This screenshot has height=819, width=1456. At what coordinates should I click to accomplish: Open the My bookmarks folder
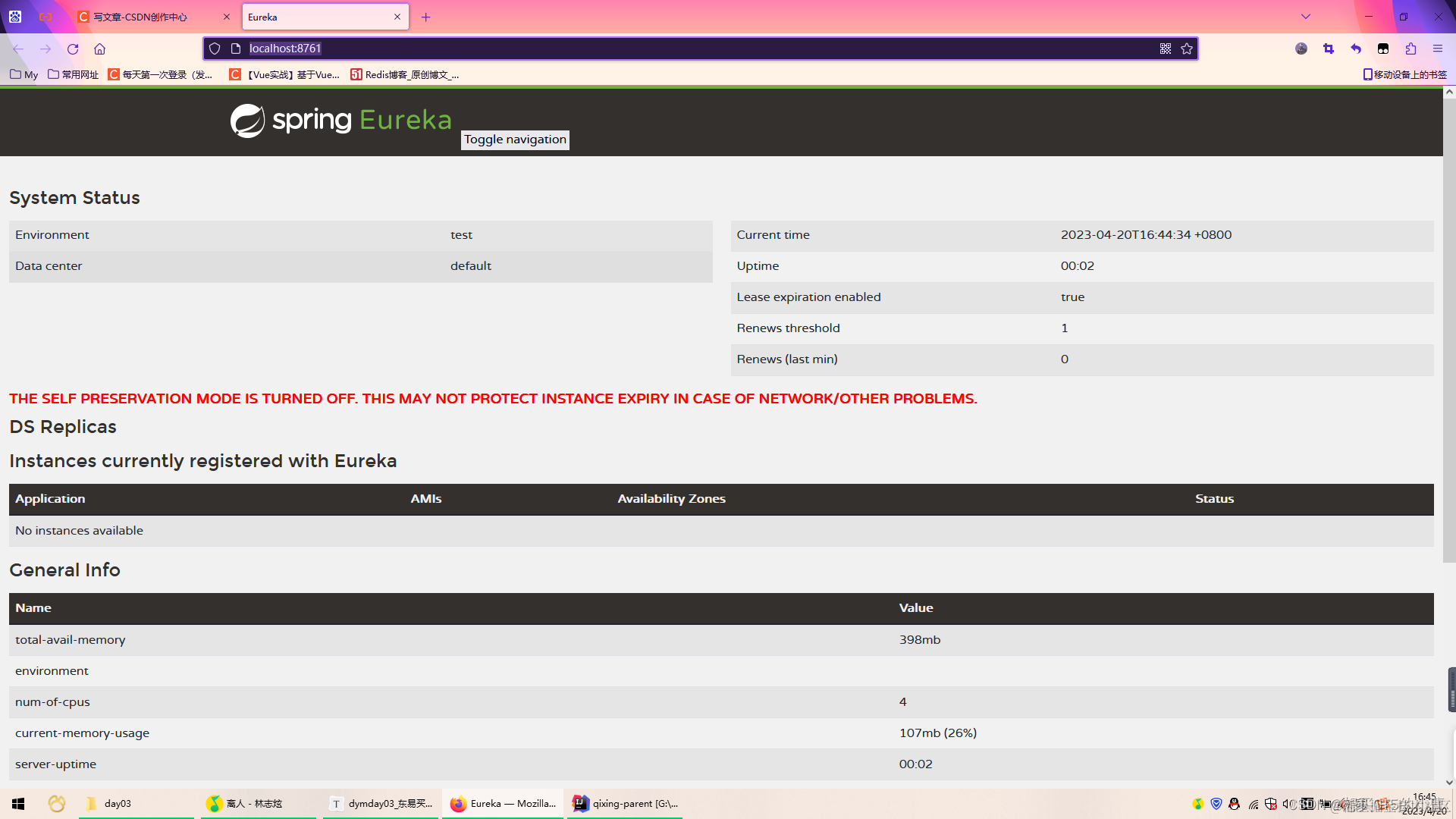coord(24,74)
